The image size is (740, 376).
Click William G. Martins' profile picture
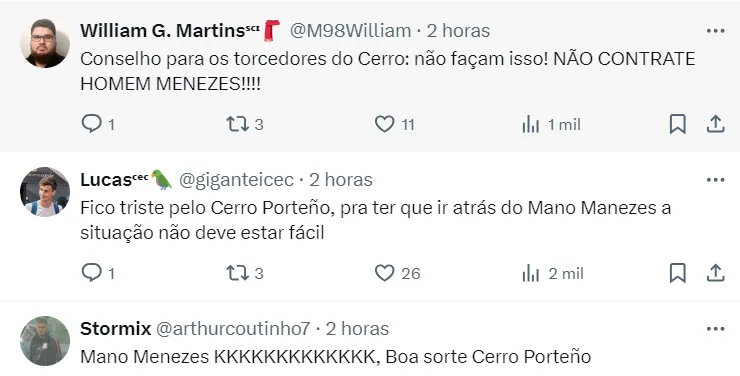(45, 43)
